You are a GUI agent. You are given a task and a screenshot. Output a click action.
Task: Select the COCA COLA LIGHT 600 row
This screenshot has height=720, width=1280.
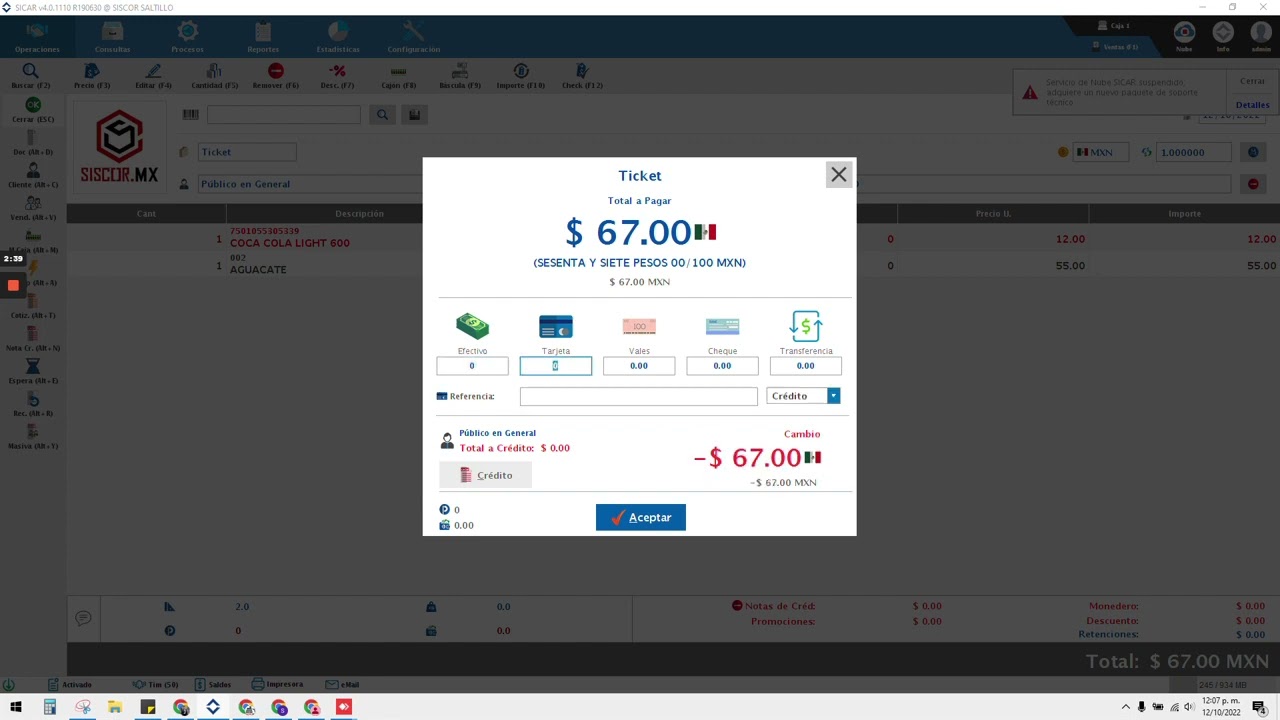click(673, 239)
